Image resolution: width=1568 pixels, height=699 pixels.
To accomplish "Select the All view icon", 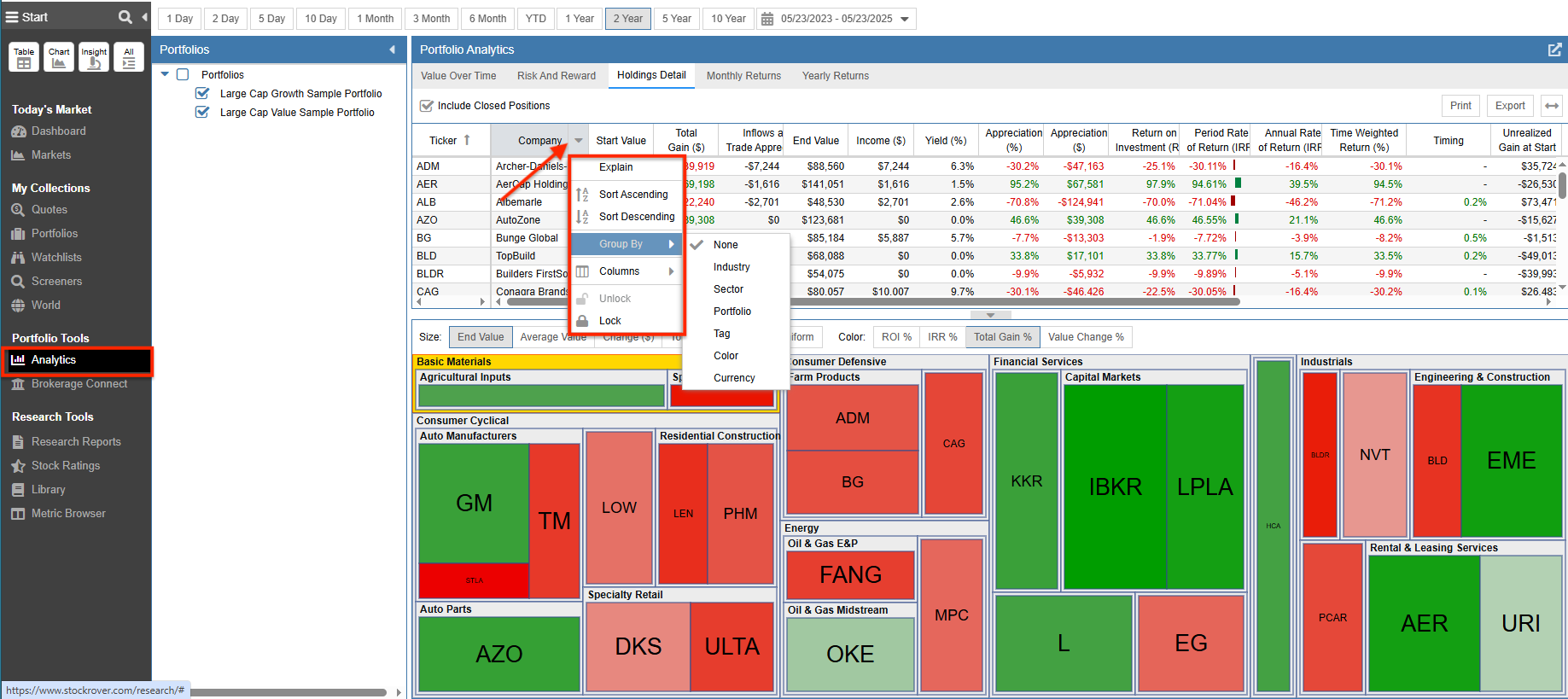I will click(x=129, y=57).
